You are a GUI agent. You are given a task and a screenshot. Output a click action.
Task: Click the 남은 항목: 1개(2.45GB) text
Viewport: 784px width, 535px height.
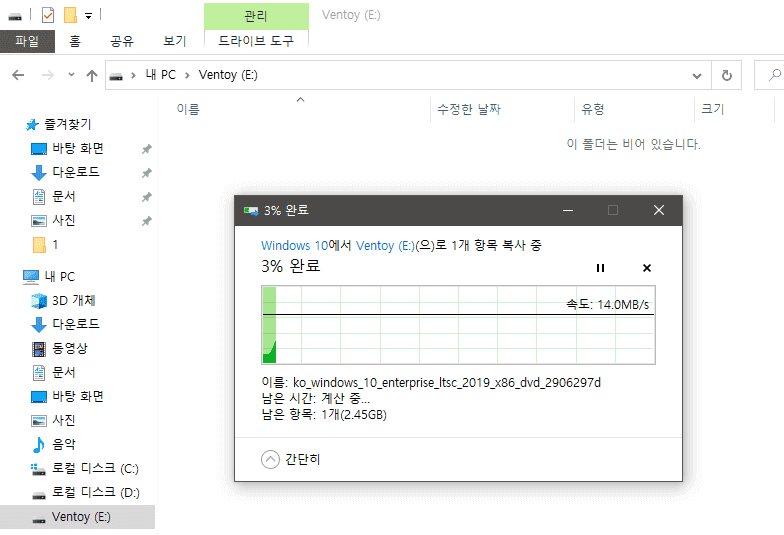coord(324,414)
